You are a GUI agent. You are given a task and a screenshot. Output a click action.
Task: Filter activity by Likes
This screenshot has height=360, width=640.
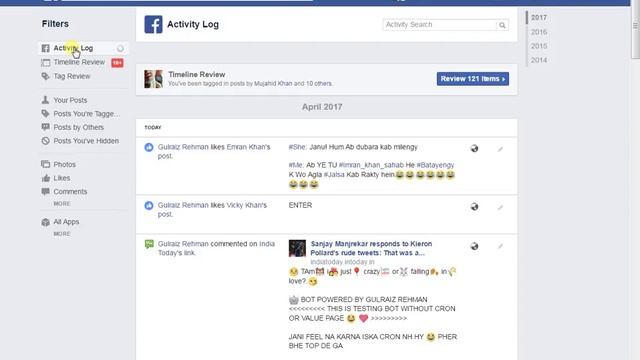tap(62, 178)
